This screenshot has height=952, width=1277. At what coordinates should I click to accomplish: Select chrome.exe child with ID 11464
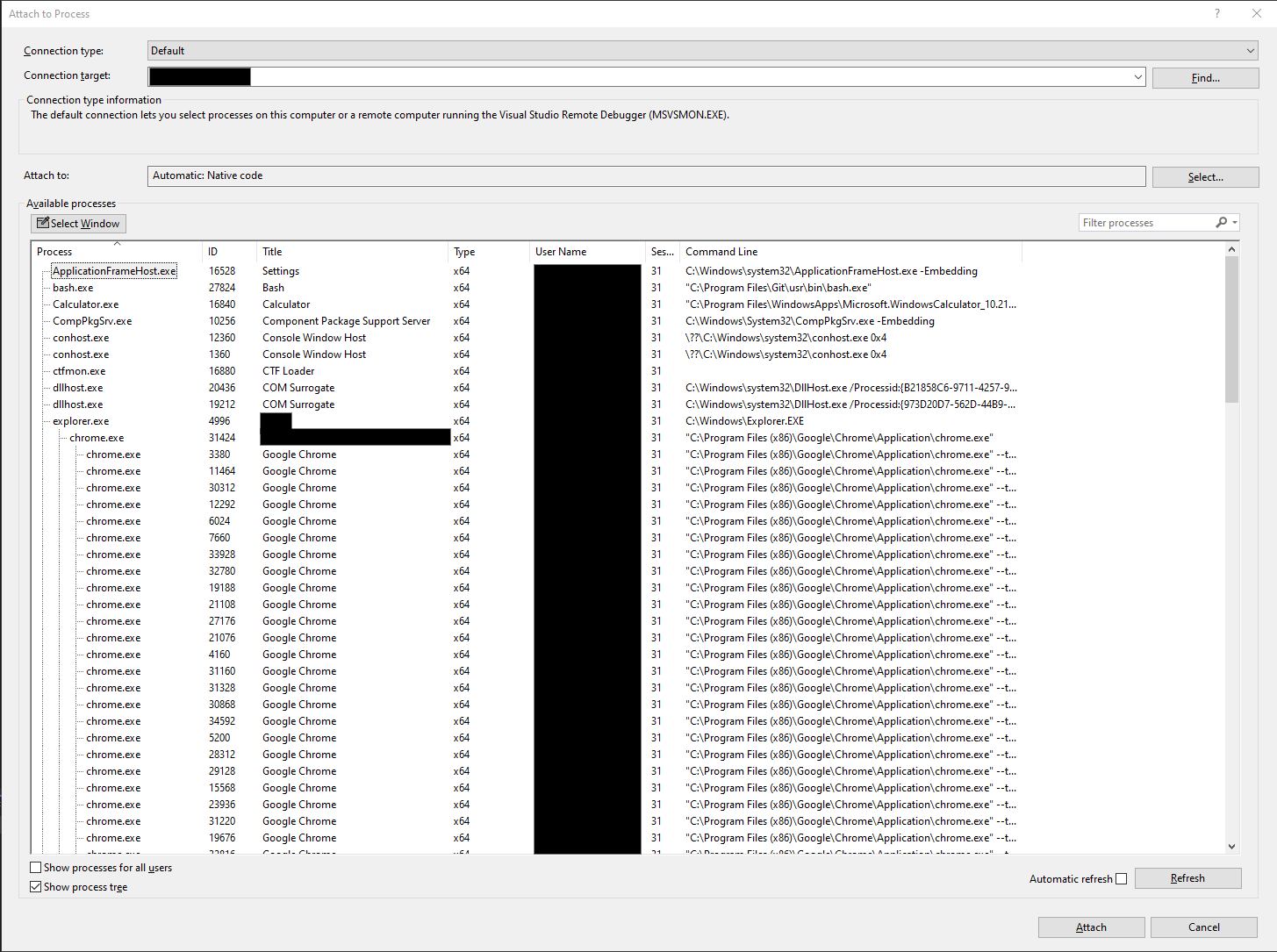click(113, 471)
